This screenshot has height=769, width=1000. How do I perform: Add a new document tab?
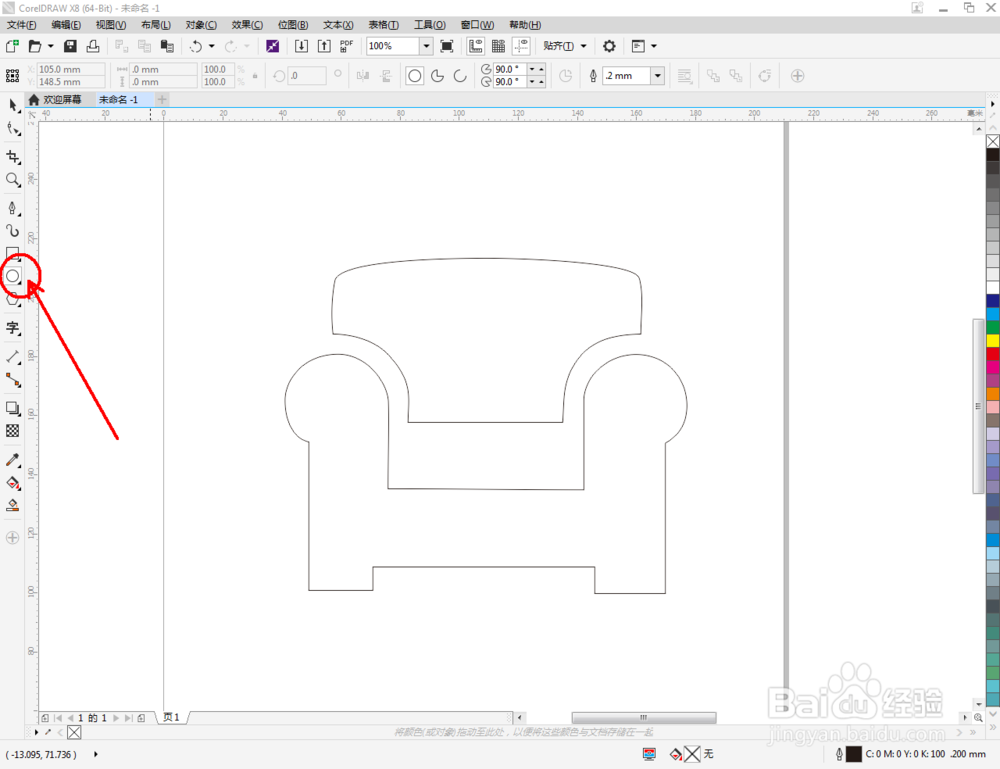162,99
